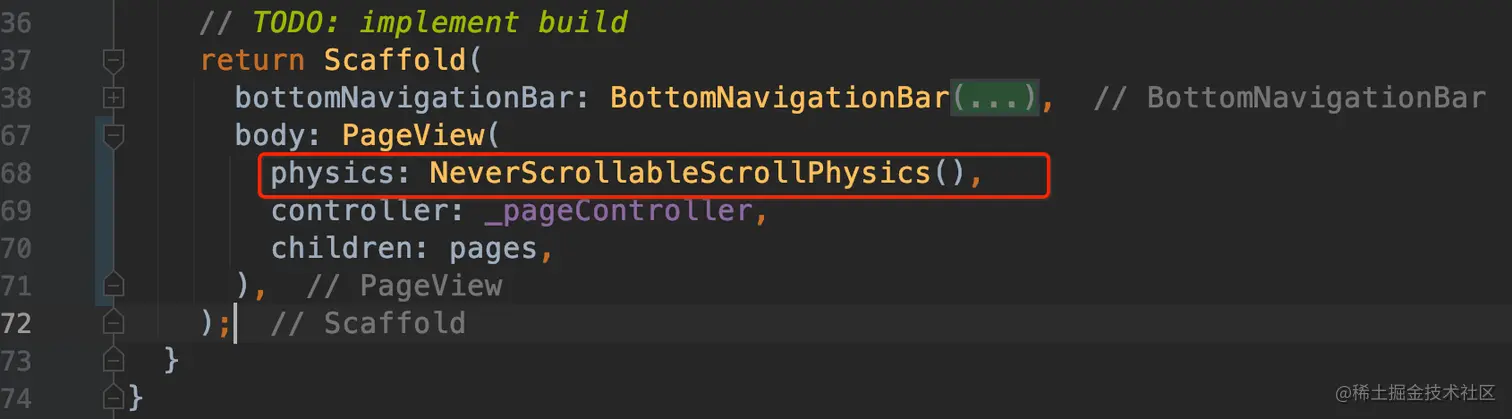Image resolution: width=1512 pixels, height=419 pixels.
Task: Expand the folded (...) placeholder after BottomNavigationBar
Action: 994,98
